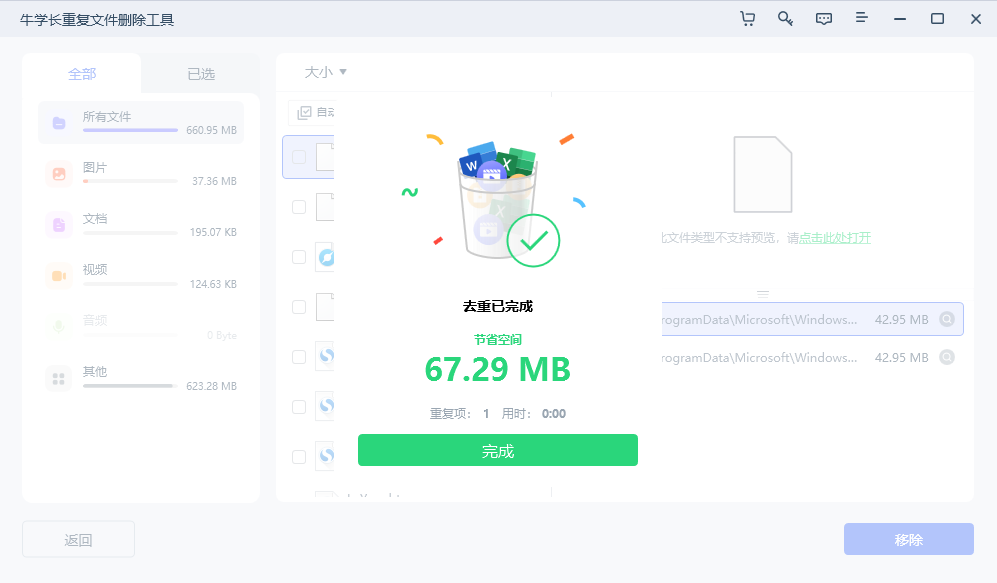This screenshot has width=997, height=583.
Task: Open the 点击此处打开 link
Action: [x=835, y=238]
